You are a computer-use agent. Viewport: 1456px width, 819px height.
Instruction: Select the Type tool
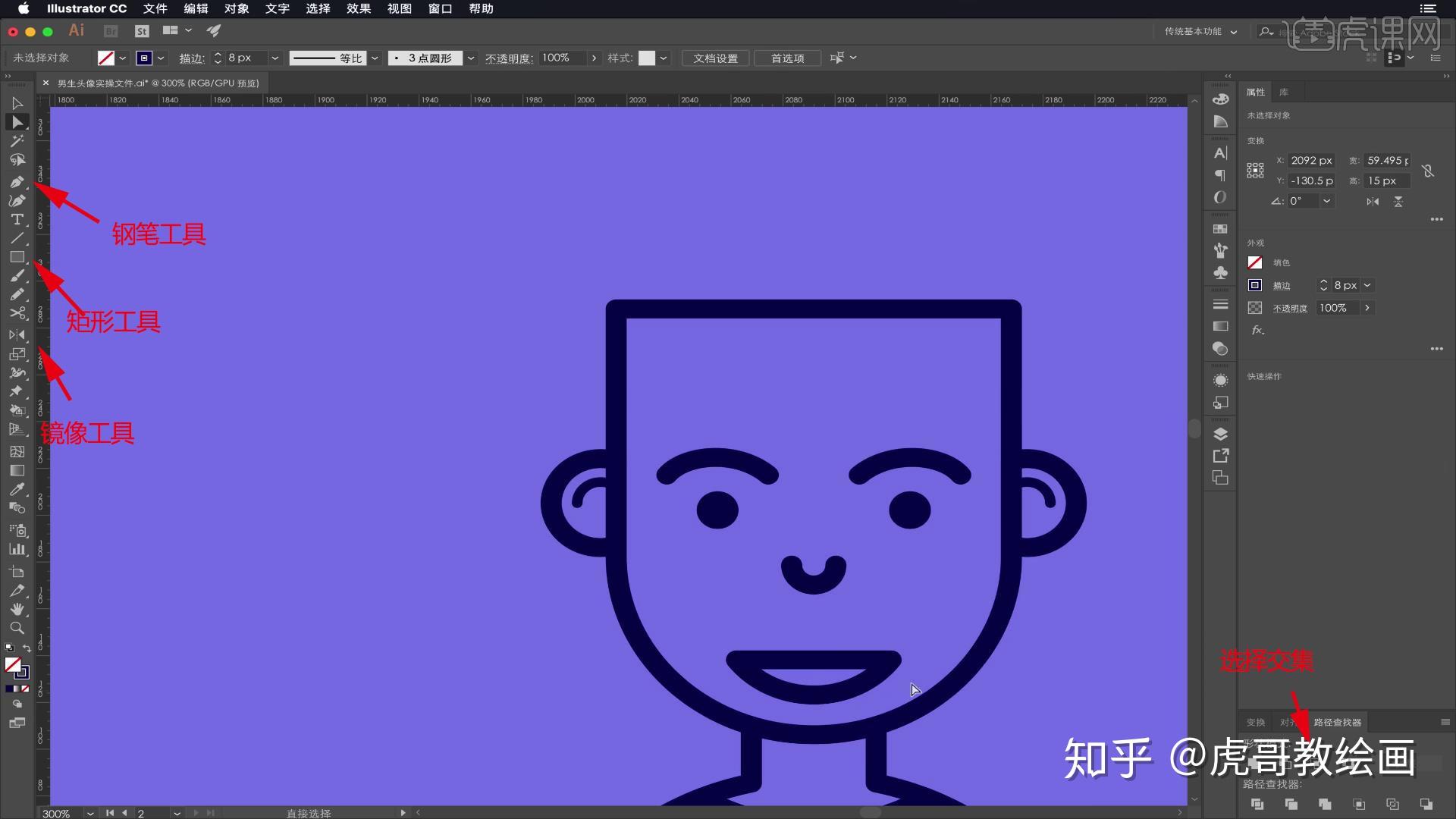coord(17,219)
